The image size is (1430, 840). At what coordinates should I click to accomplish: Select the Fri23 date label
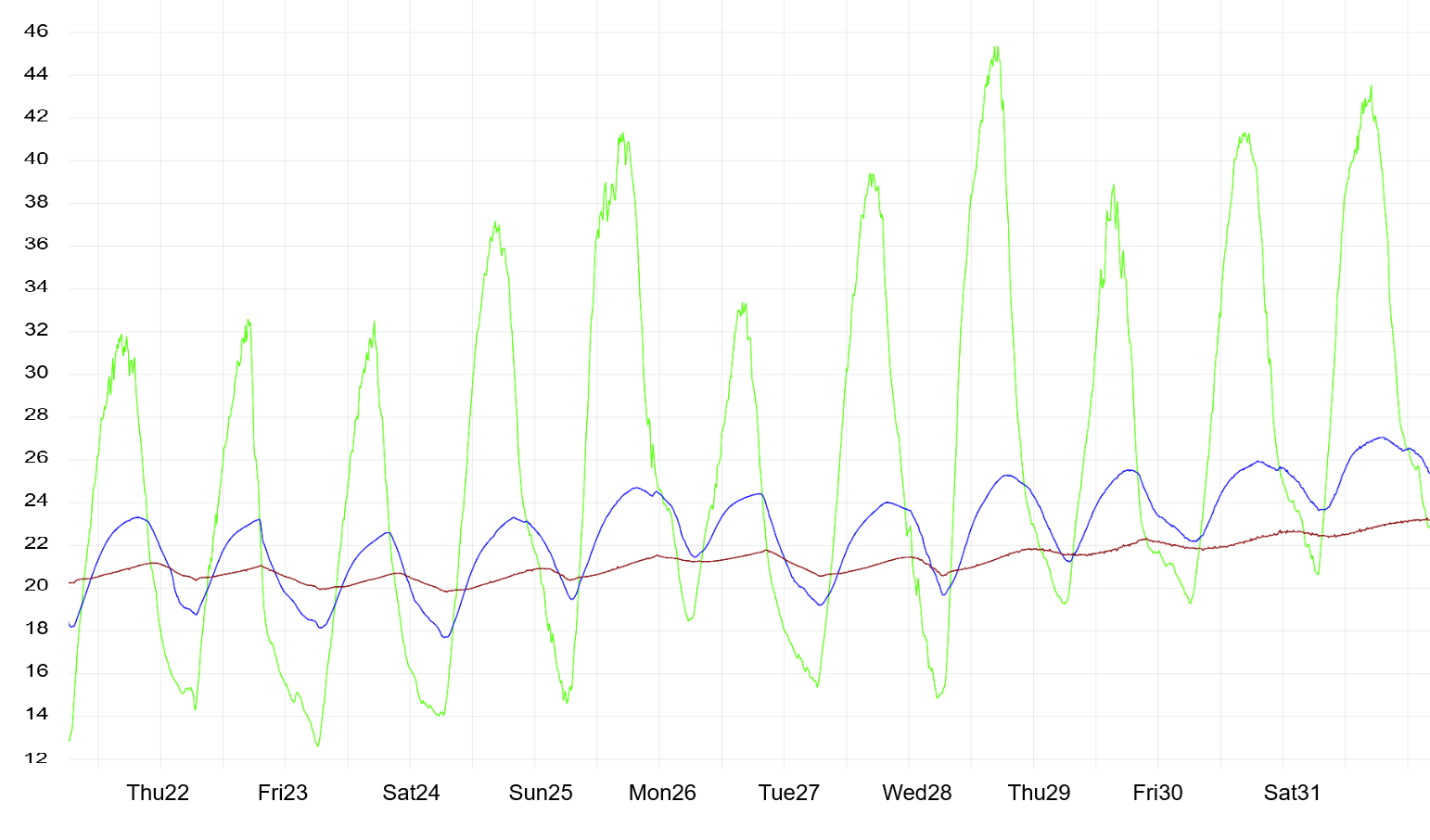[283, 793]
